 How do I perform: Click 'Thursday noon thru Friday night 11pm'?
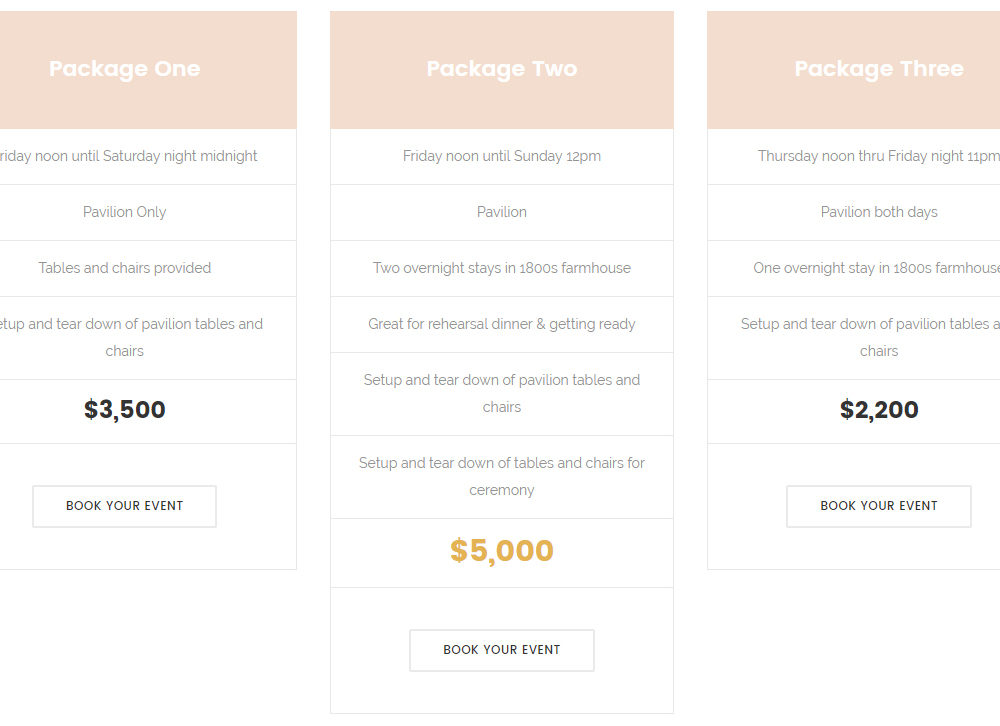point(879,156)
